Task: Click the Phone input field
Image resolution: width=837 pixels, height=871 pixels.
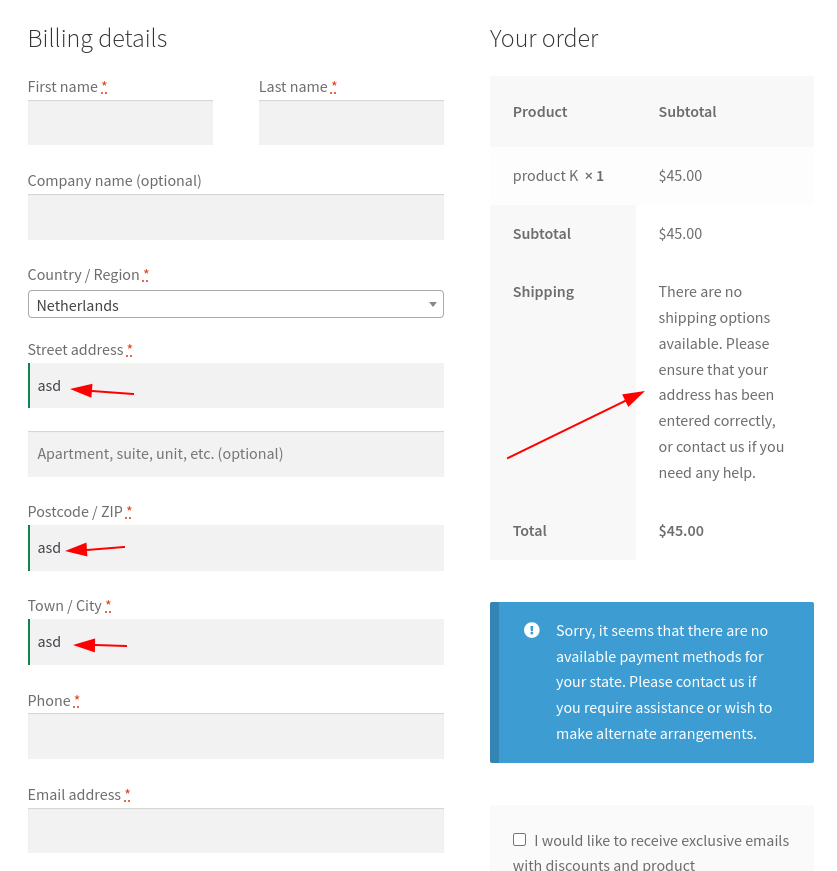Action: coord(236,736)
